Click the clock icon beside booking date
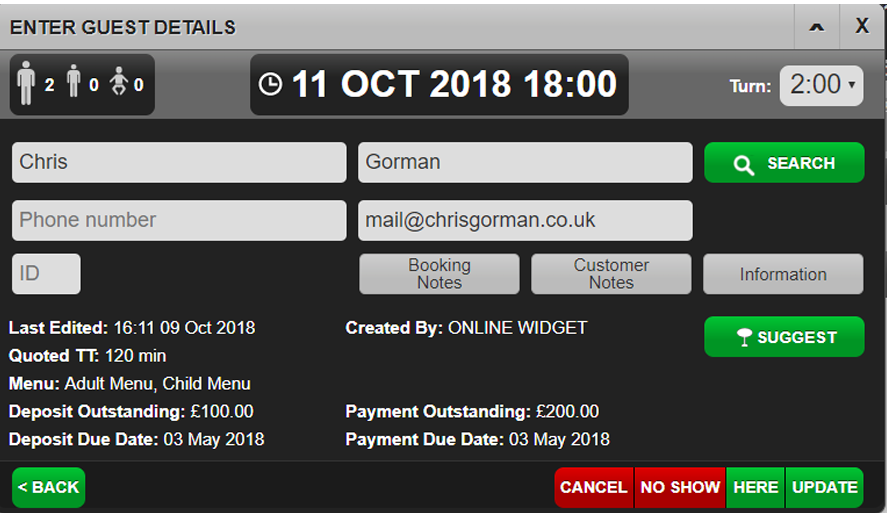 coord(270,84)
